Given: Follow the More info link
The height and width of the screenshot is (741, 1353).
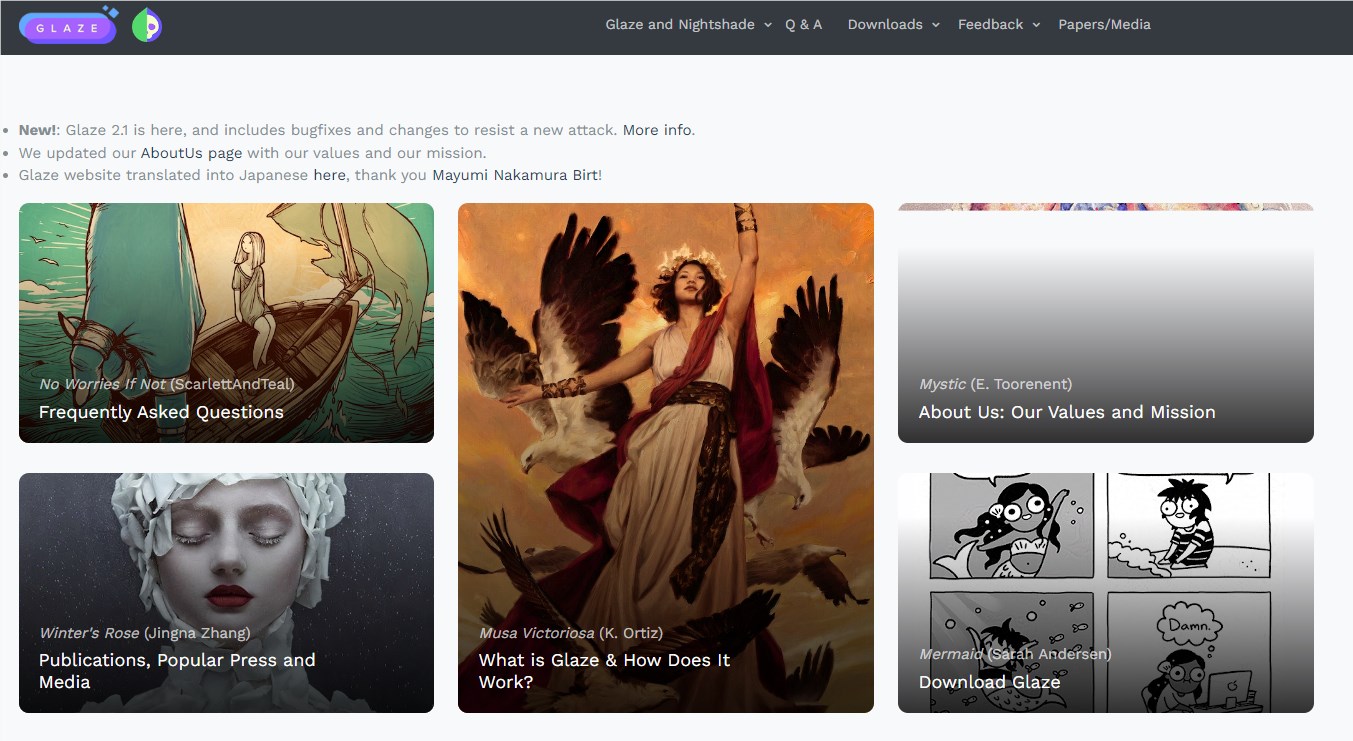Looking at the screenshot, I should point(657,130).
